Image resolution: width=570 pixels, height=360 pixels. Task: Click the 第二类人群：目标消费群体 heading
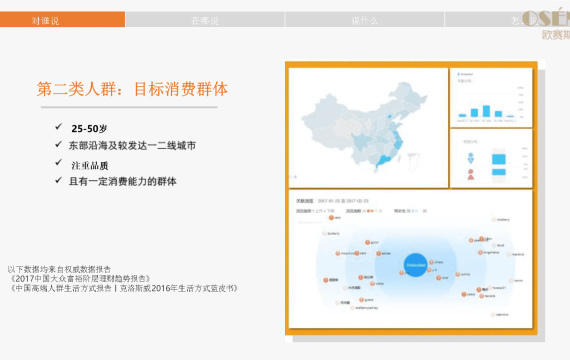click(132, 89)
